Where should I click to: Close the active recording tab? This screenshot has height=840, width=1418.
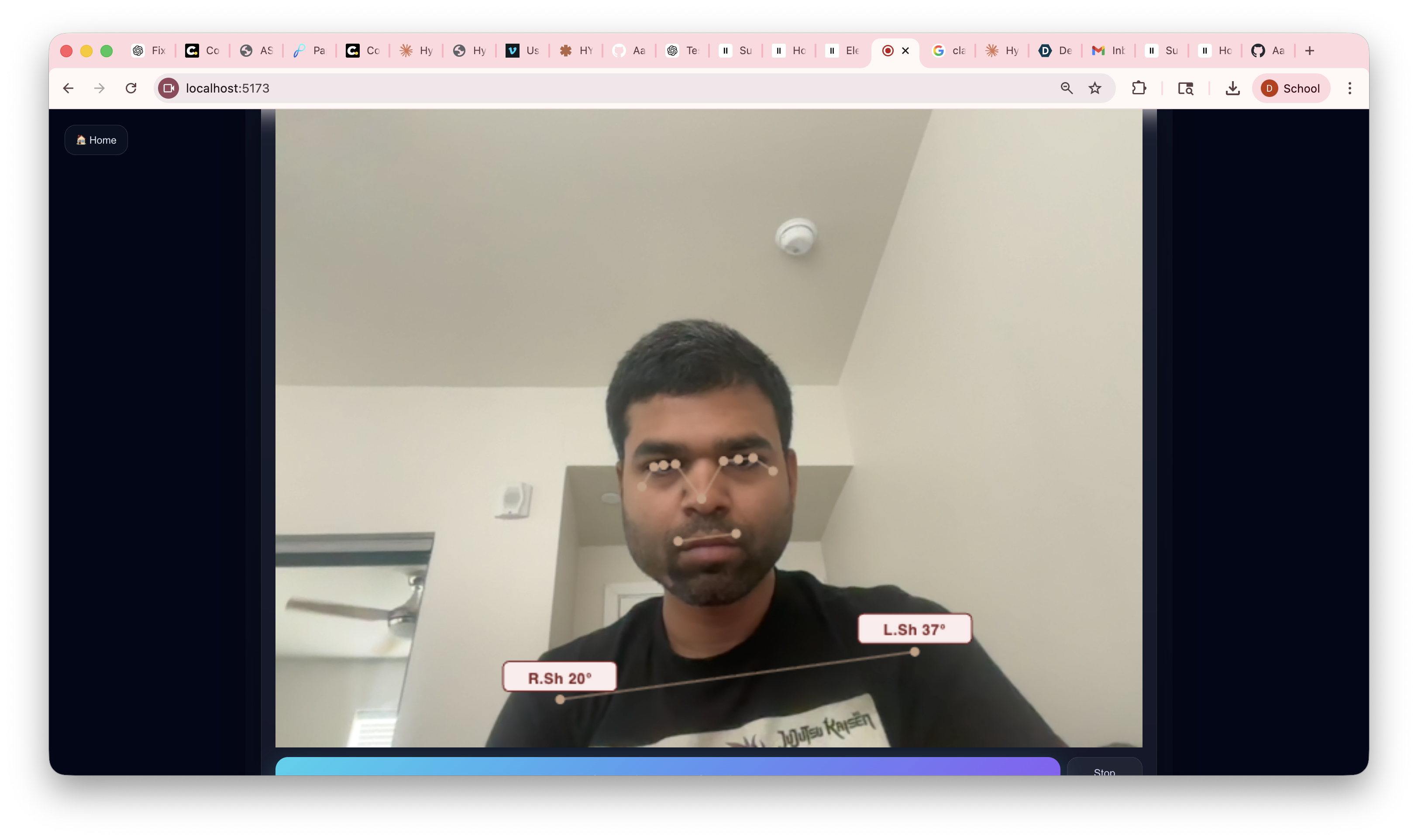point(905,51)
